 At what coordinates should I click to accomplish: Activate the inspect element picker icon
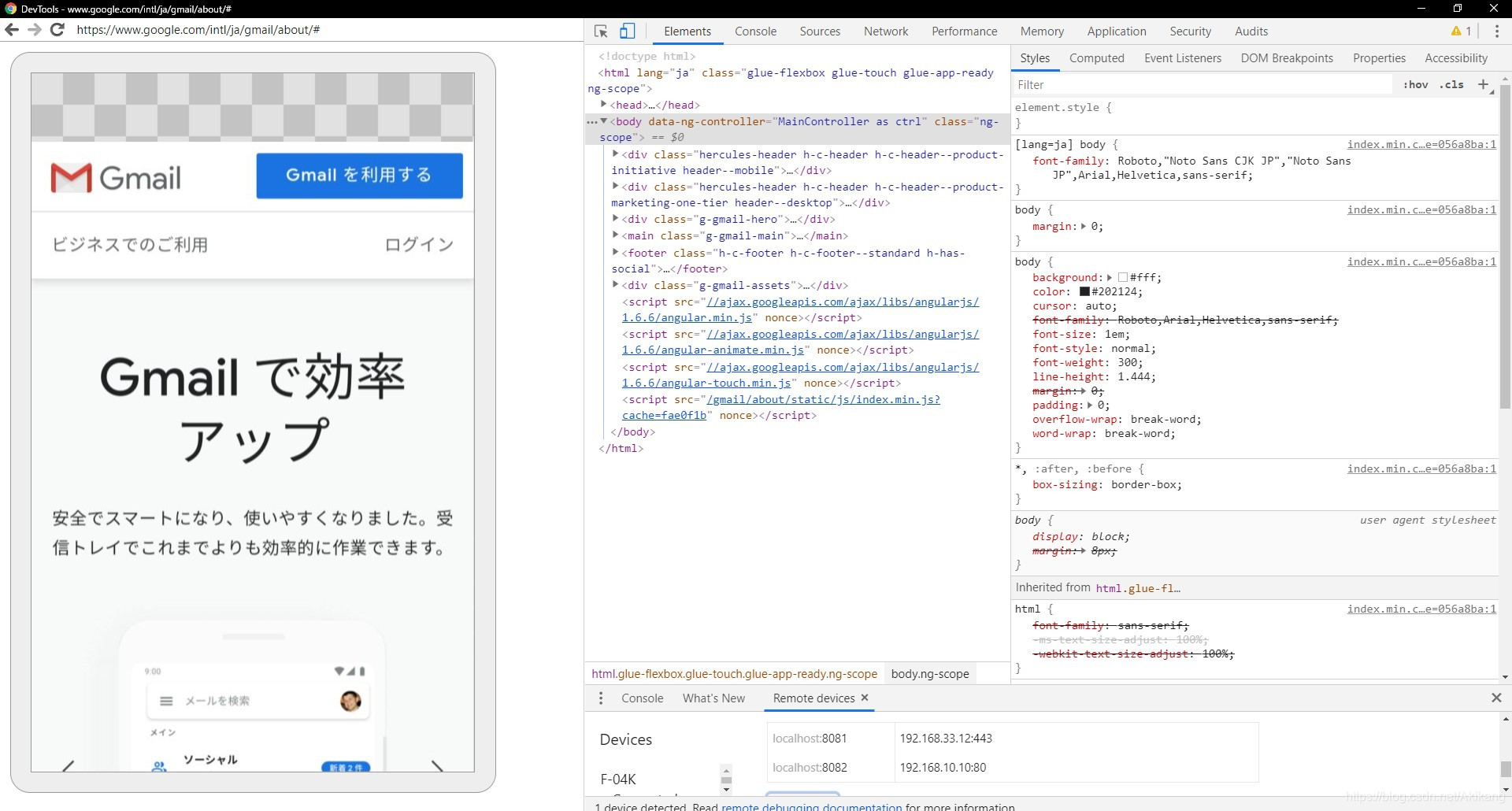(601, 31)
